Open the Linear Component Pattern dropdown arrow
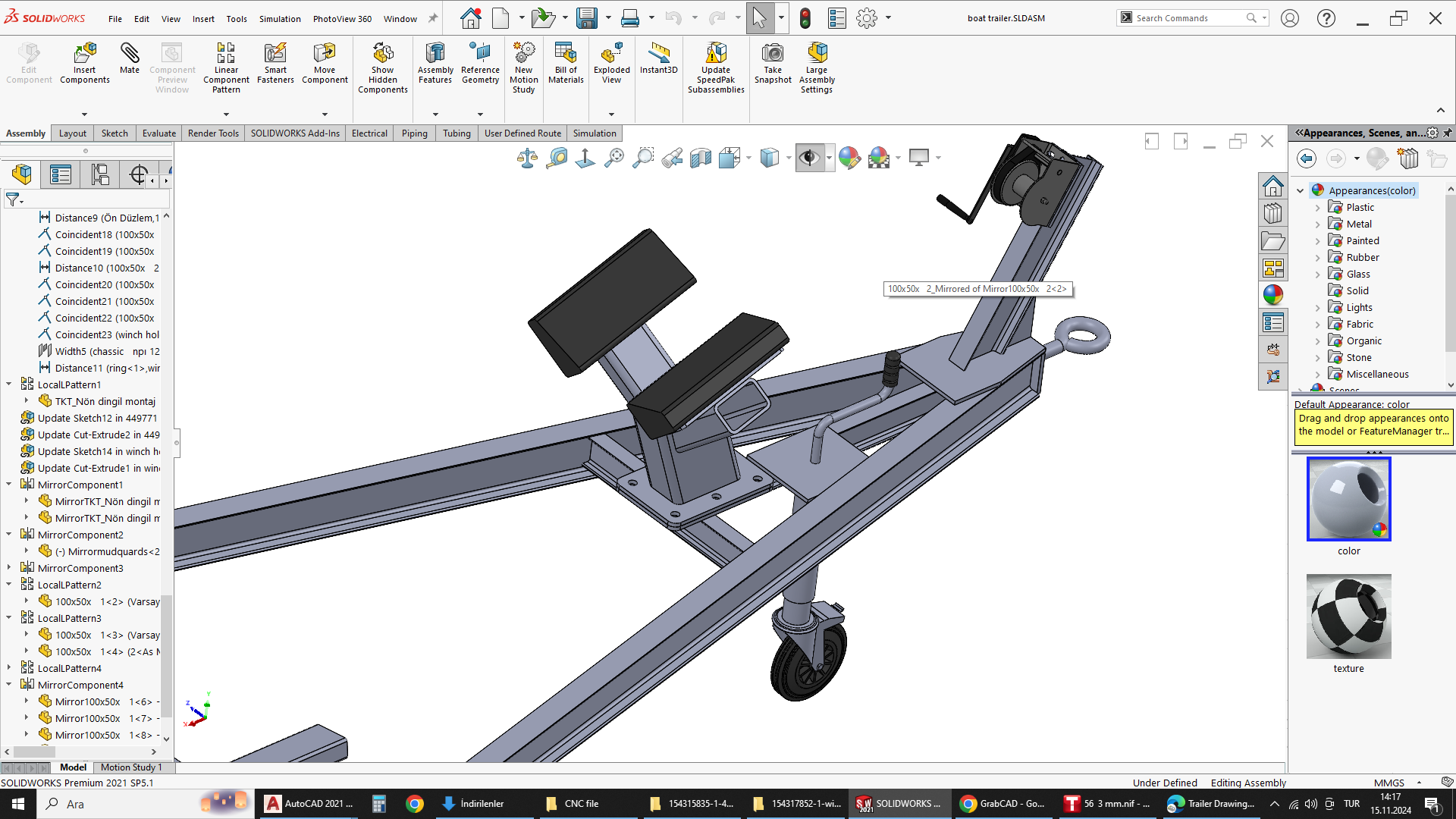Viewport: 1456px width, 819px height. (226, 115)
